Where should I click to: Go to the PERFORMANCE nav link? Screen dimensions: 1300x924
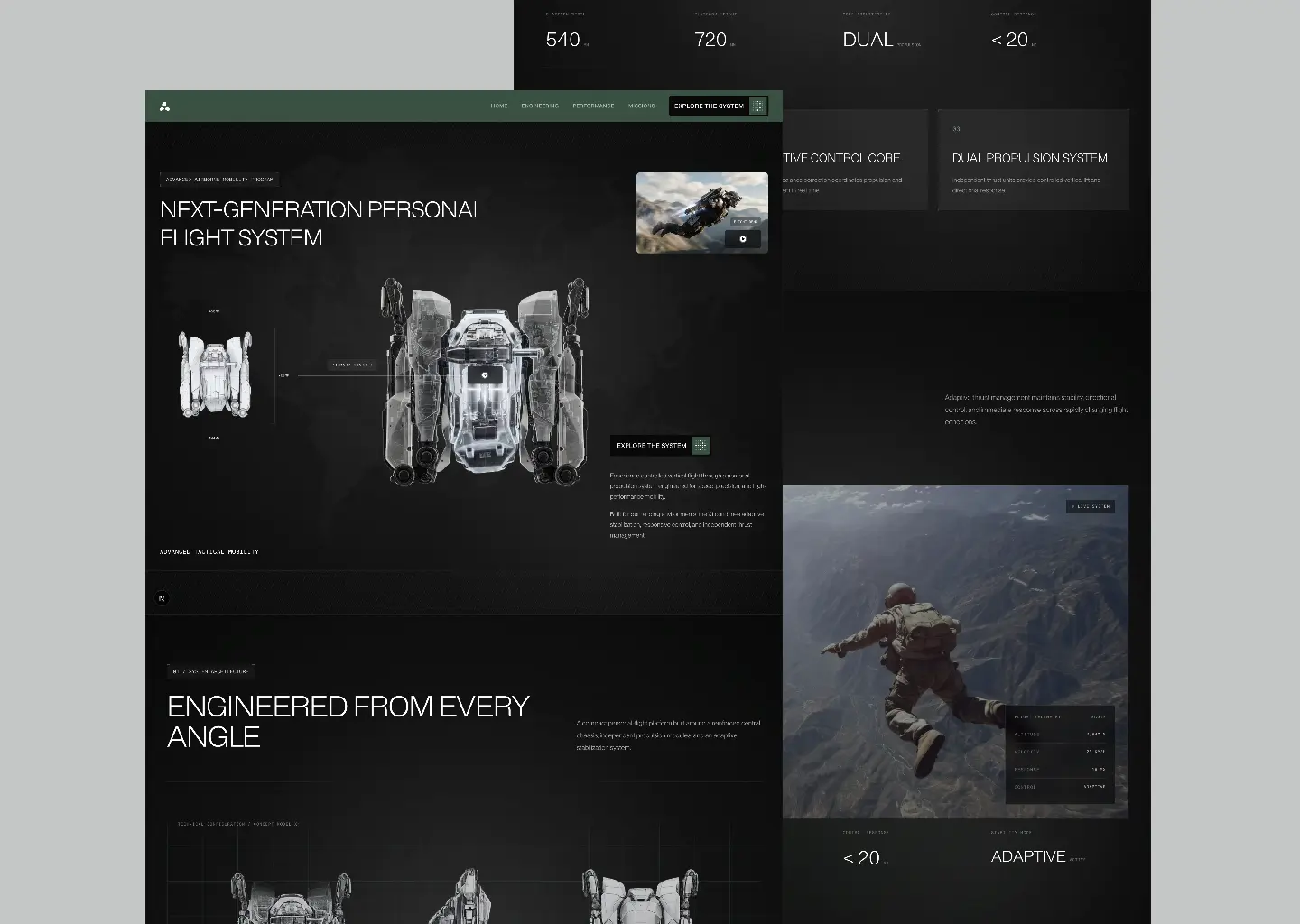pyautogui.click(x=593, y=106)
